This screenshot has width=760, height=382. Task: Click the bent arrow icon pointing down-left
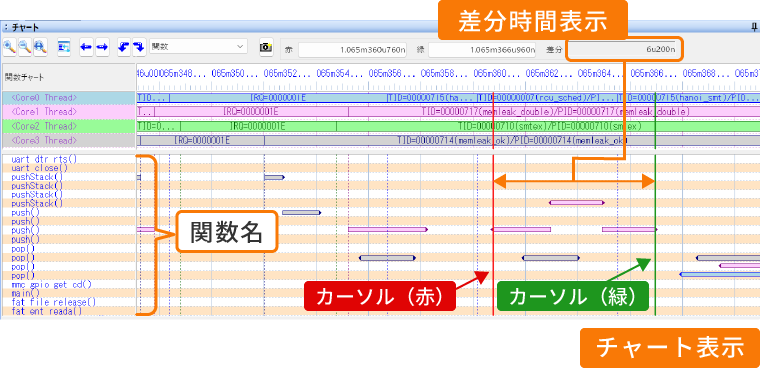[x=124, y=47]
